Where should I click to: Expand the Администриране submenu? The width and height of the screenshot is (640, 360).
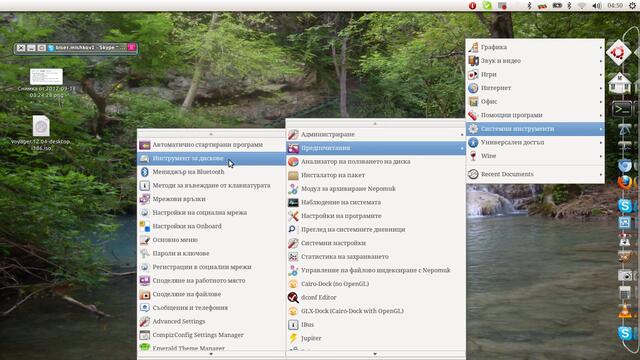376,134
